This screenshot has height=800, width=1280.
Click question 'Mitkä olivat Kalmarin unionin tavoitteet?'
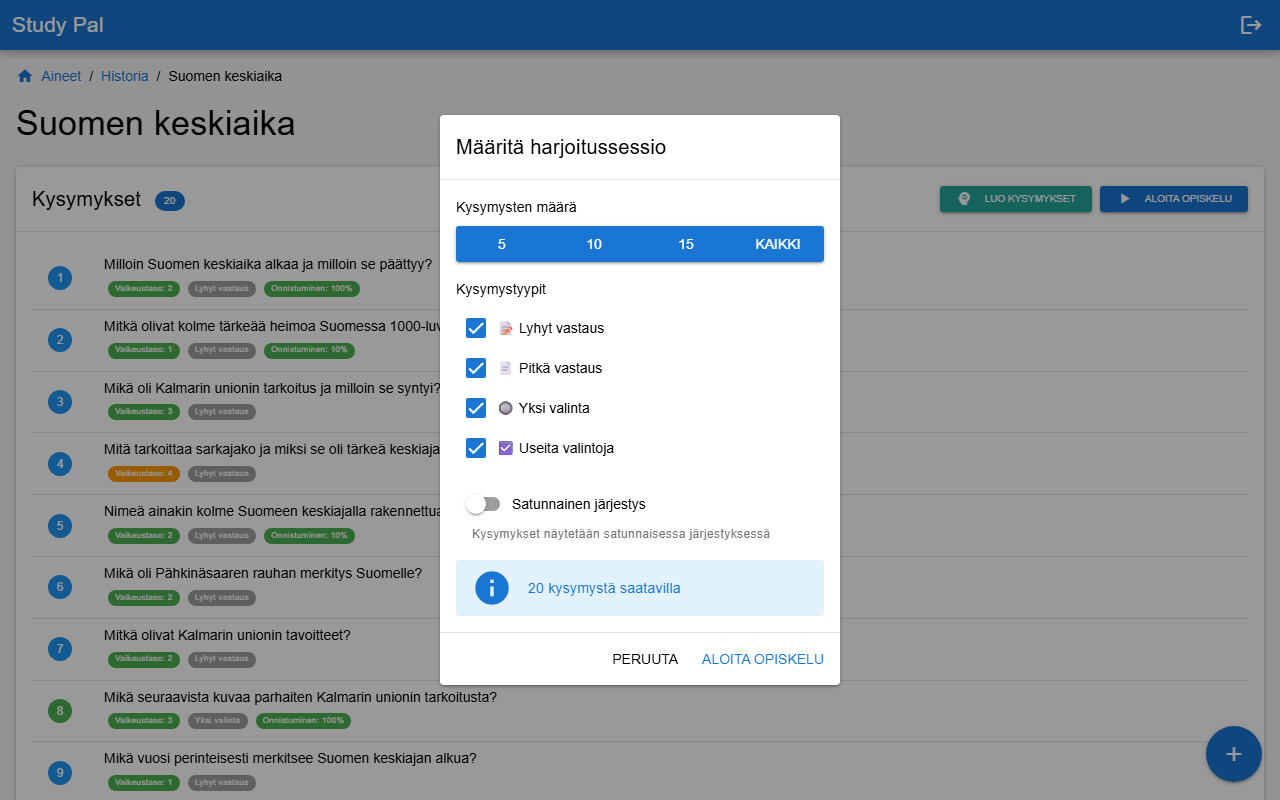(x=227, y=635)
